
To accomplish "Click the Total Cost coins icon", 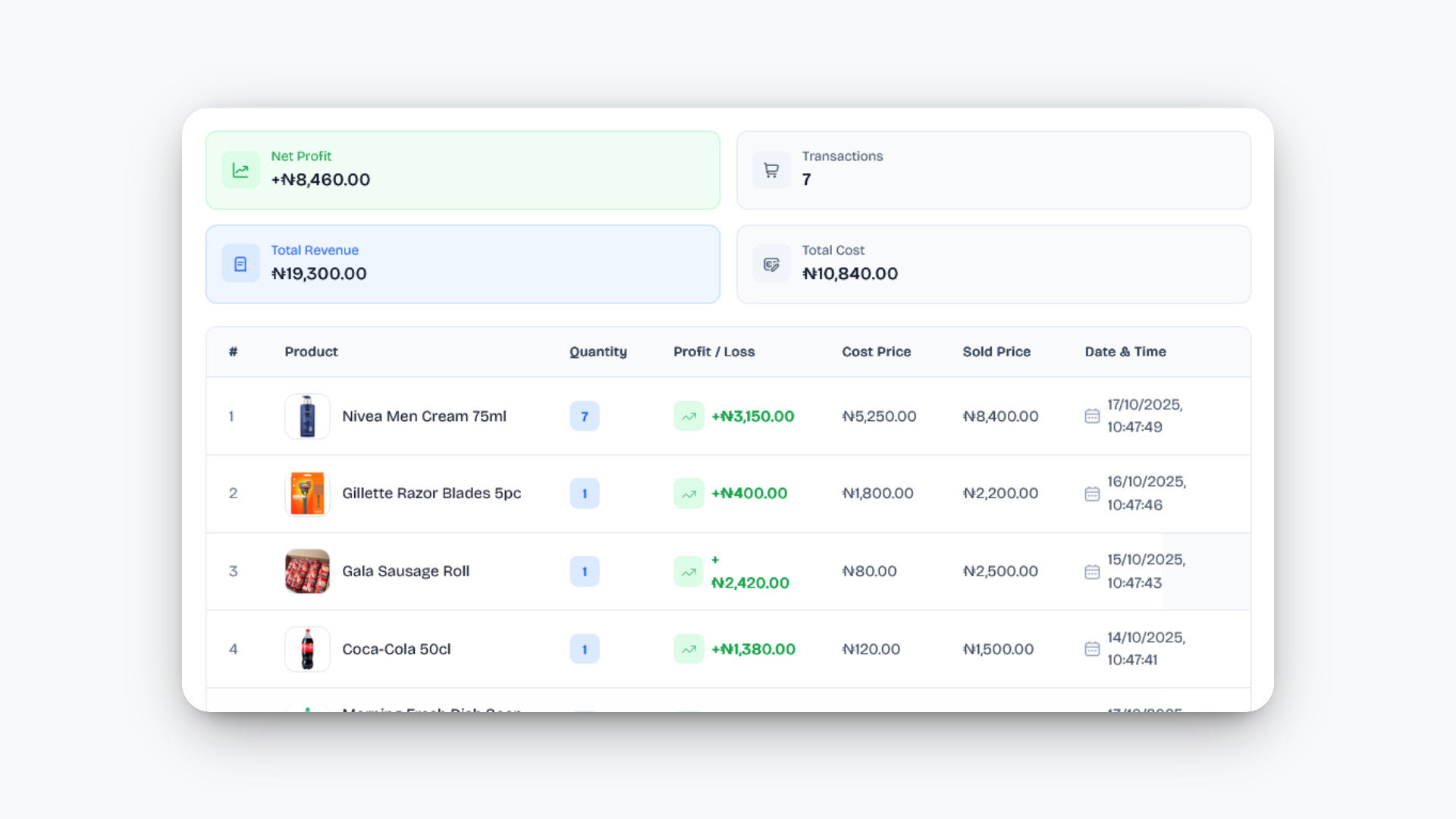I will click(x=771, y=264).
